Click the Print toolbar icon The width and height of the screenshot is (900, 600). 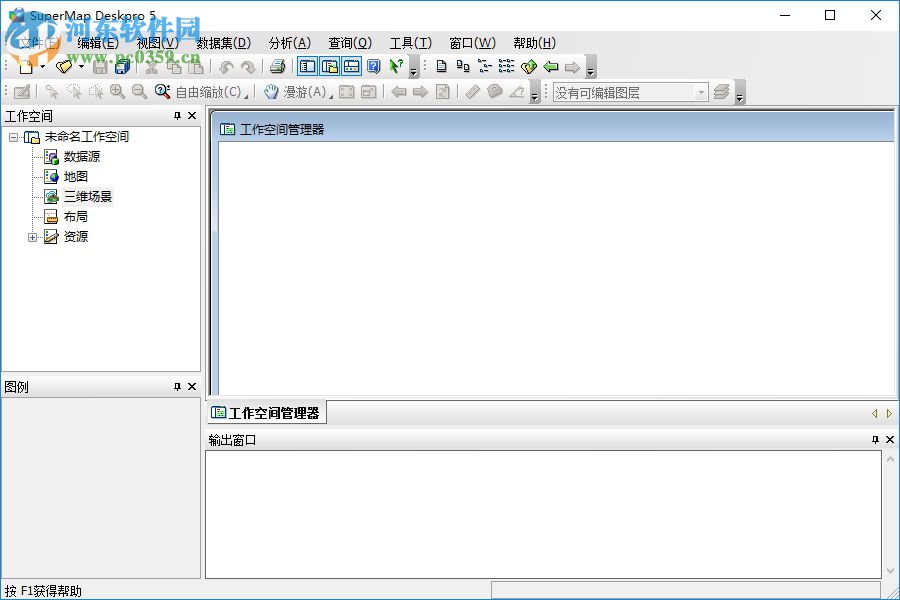click(278, 66)
